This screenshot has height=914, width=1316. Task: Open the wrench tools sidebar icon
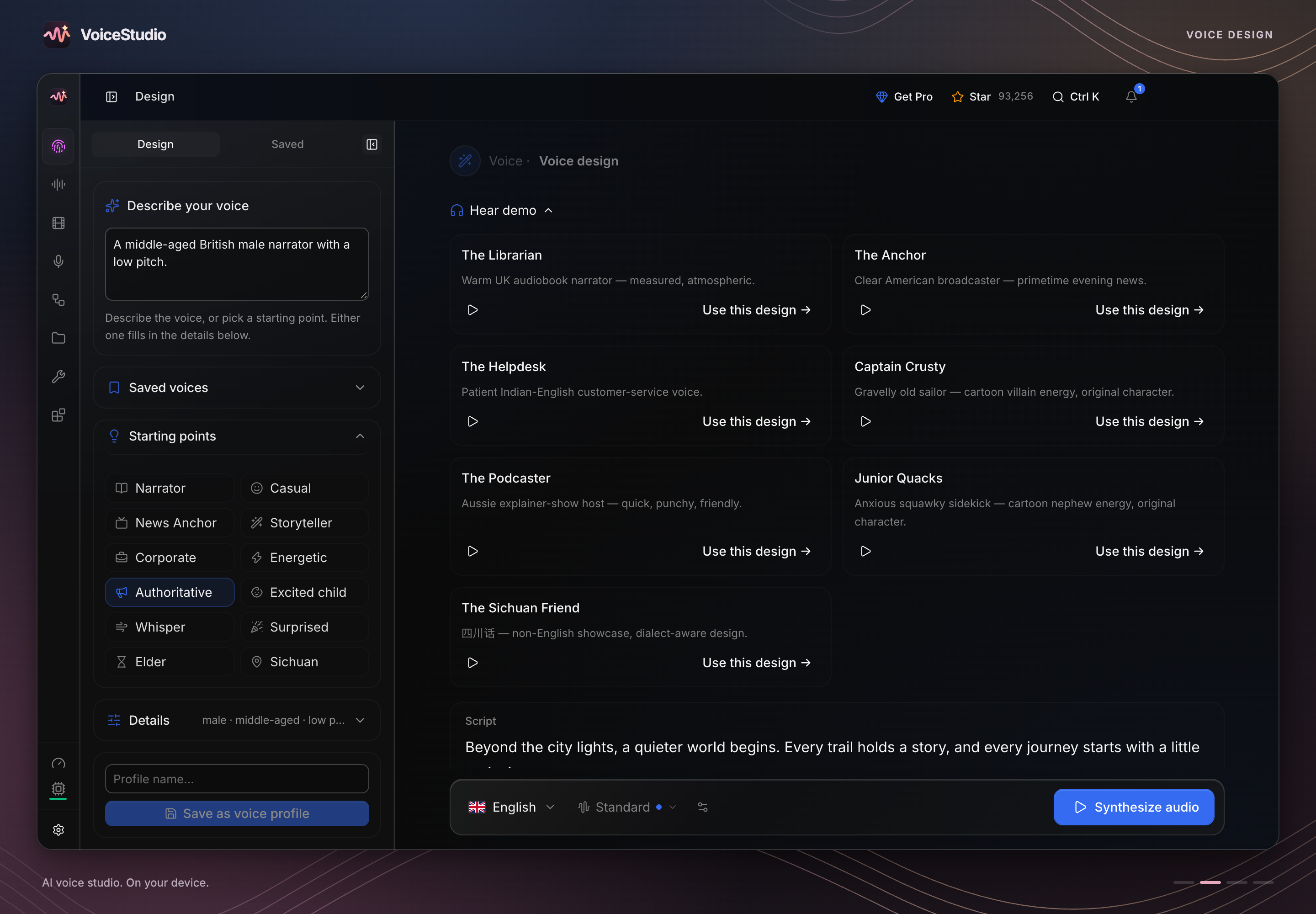pos(58,376)
